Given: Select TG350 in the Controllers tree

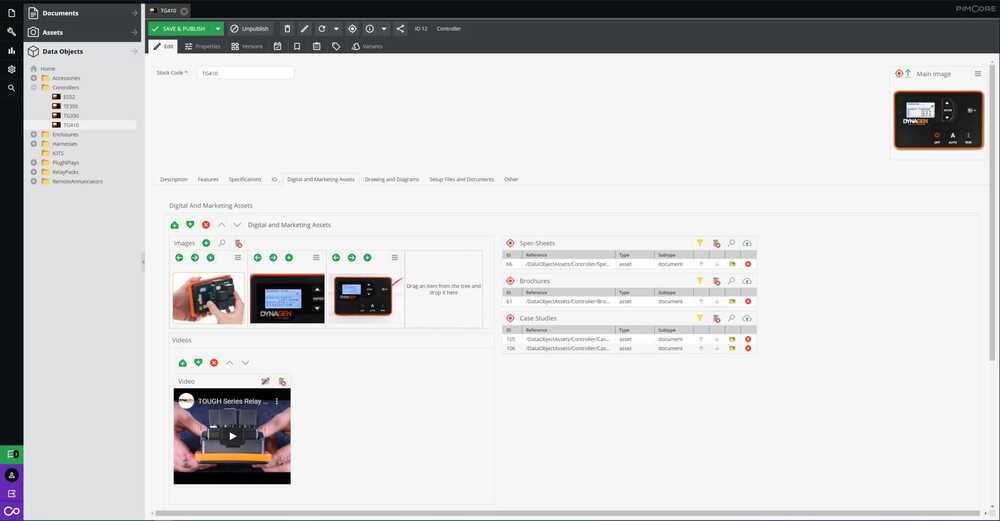Looking at the screenshot, I should coord(71,116).
